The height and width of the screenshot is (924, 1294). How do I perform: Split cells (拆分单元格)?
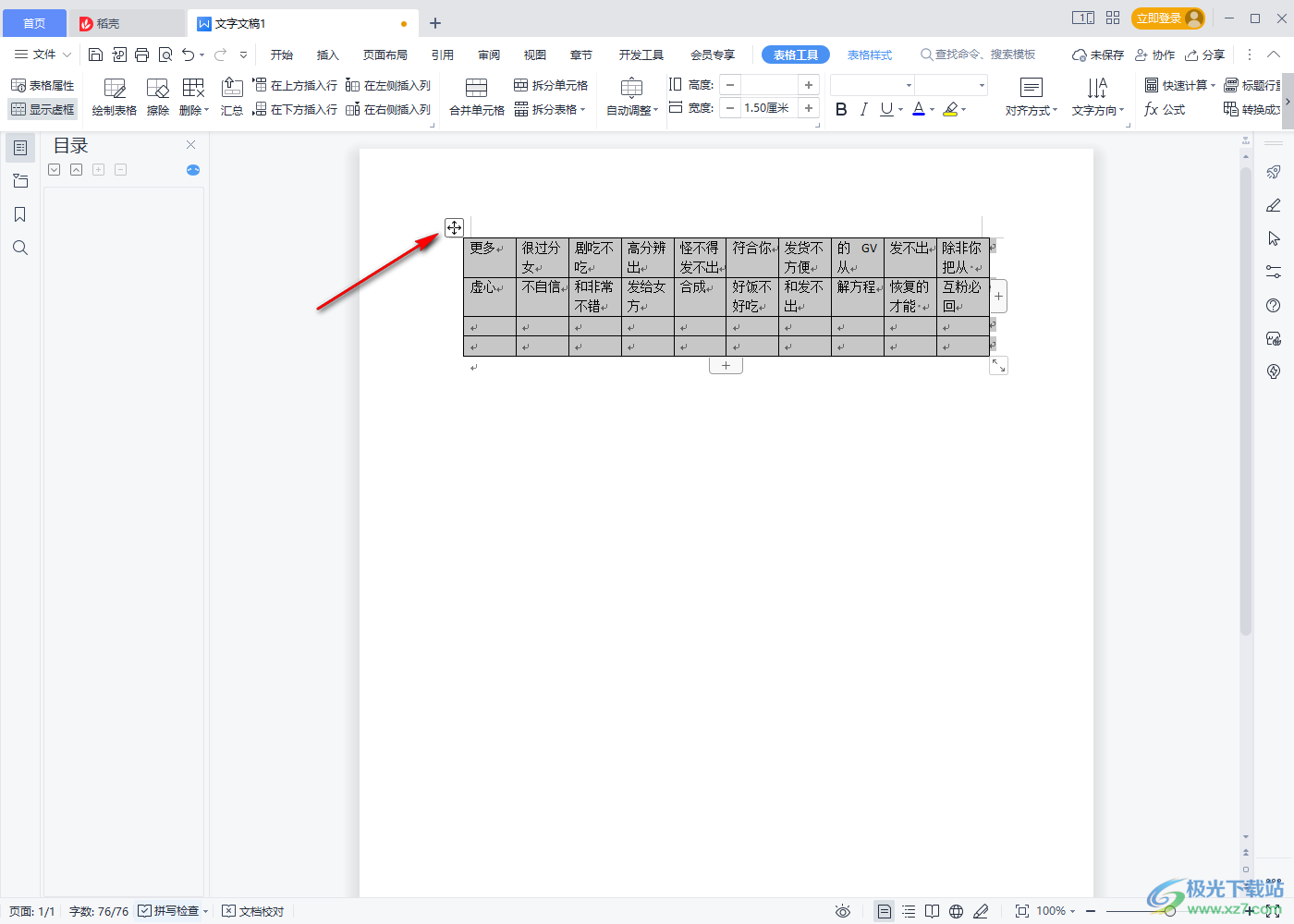pyautogui.click(x=551, y=85)
